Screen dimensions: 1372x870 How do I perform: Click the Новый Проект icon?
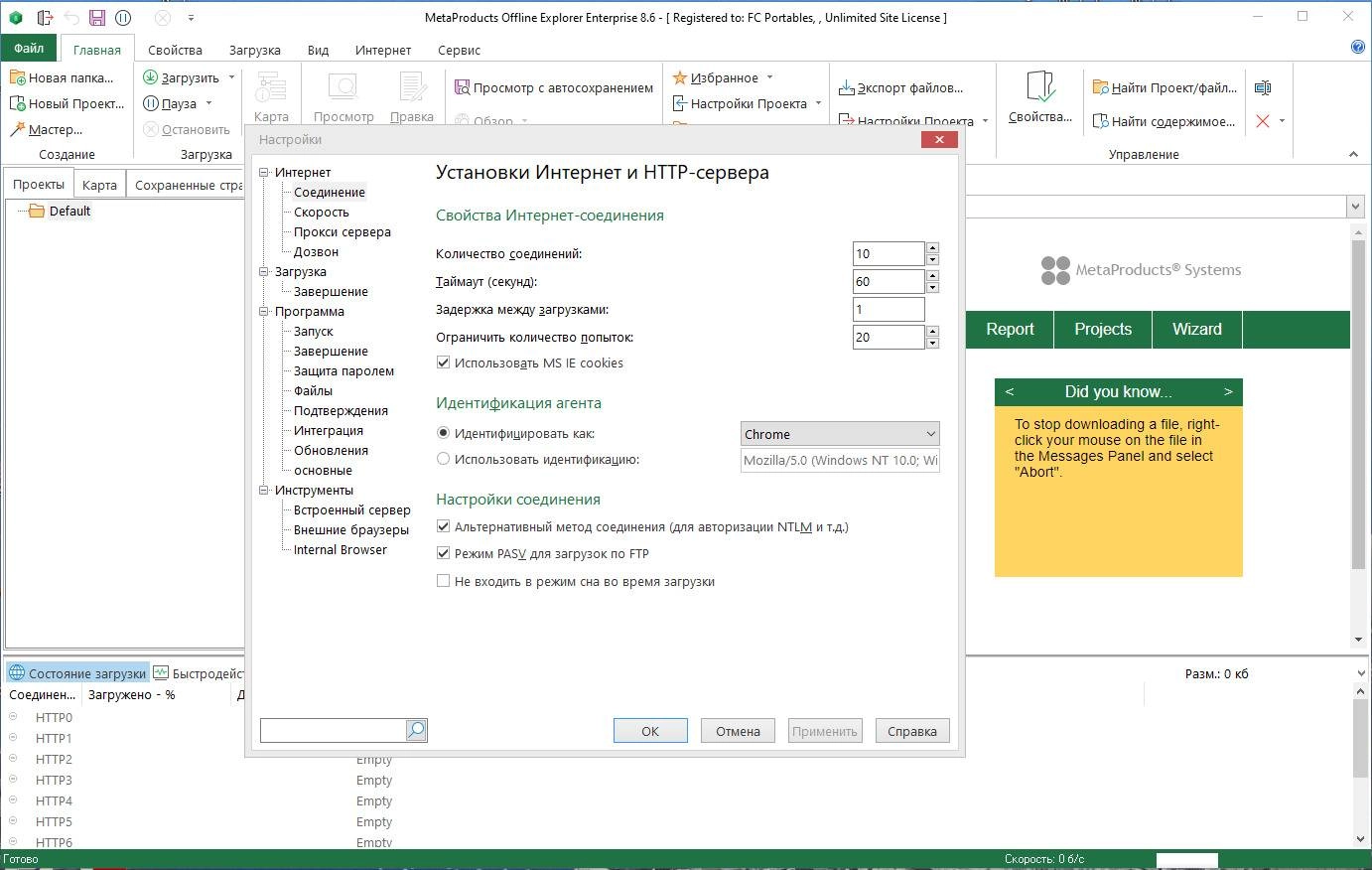click(x=17, y=103)
